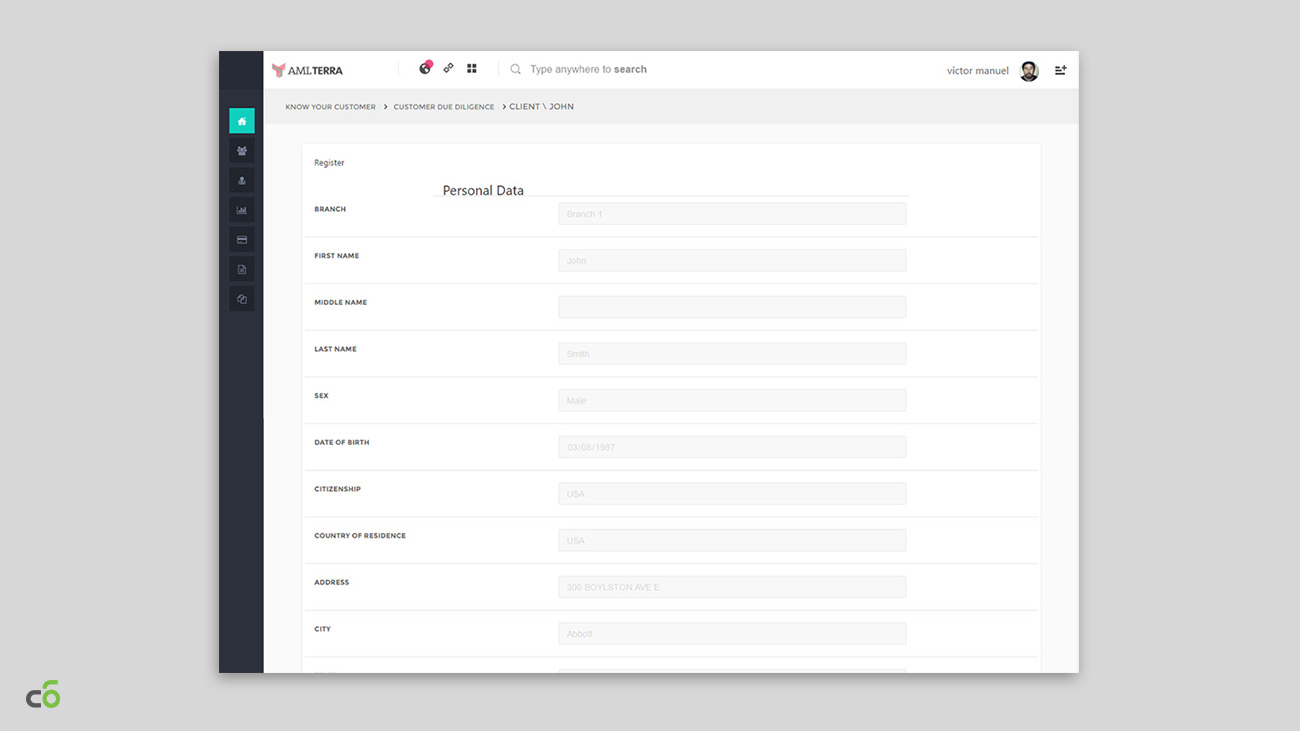Click the chain link icon in header
This screenshot has height=731, width=1300.
tap(448, 68)
